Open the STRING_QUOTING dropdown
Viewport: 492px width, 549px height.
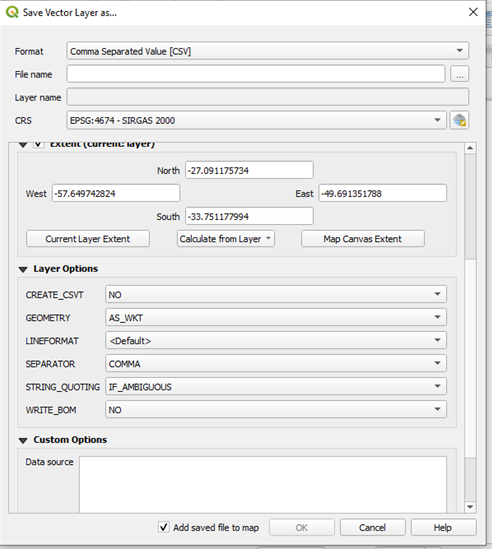click(x=276, y=387)
